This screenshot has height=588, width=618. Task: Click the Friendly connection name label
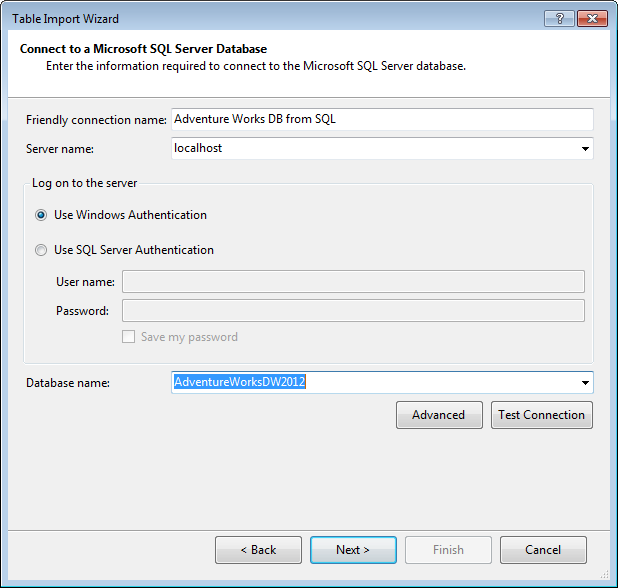coord(96,120)
